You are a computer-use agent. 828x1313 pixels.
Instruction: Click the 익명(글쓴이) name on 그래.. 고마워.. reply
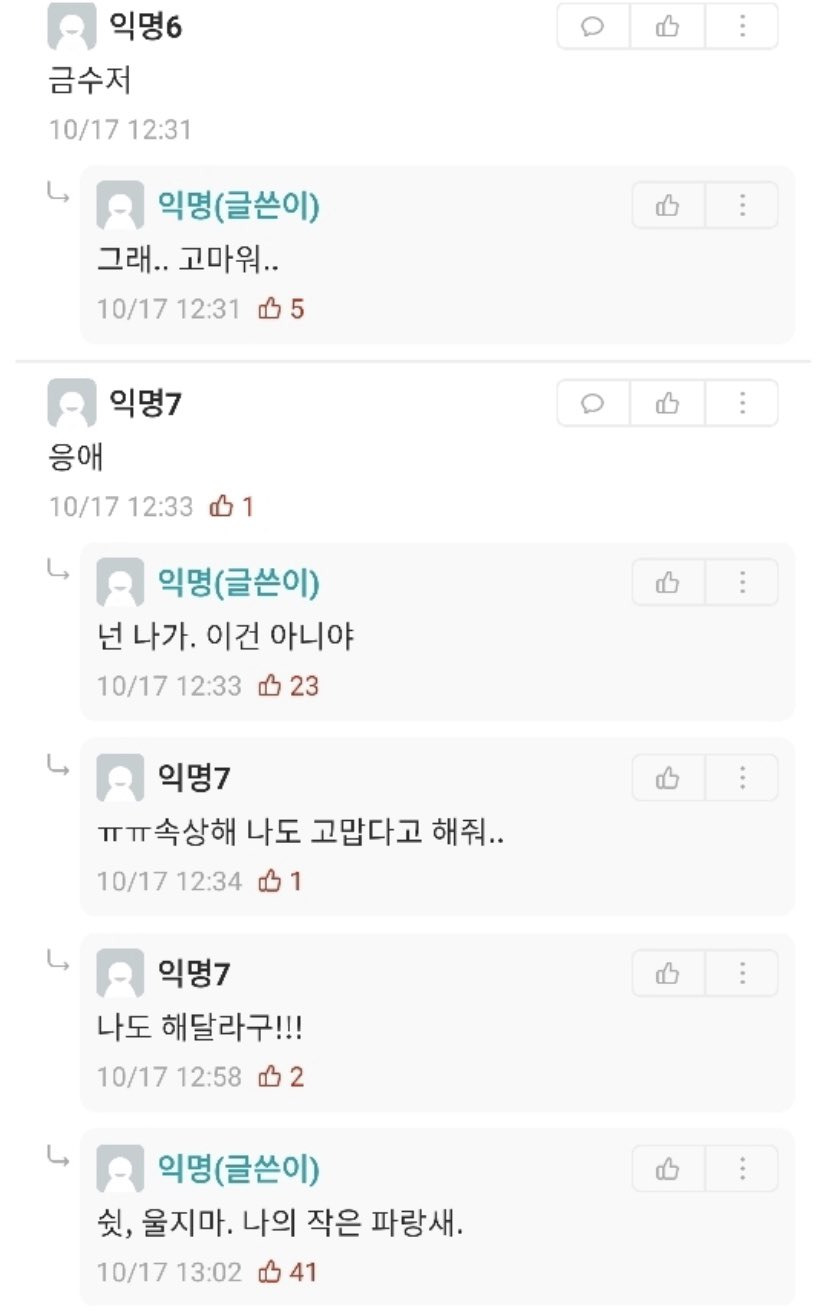point(239,207)
